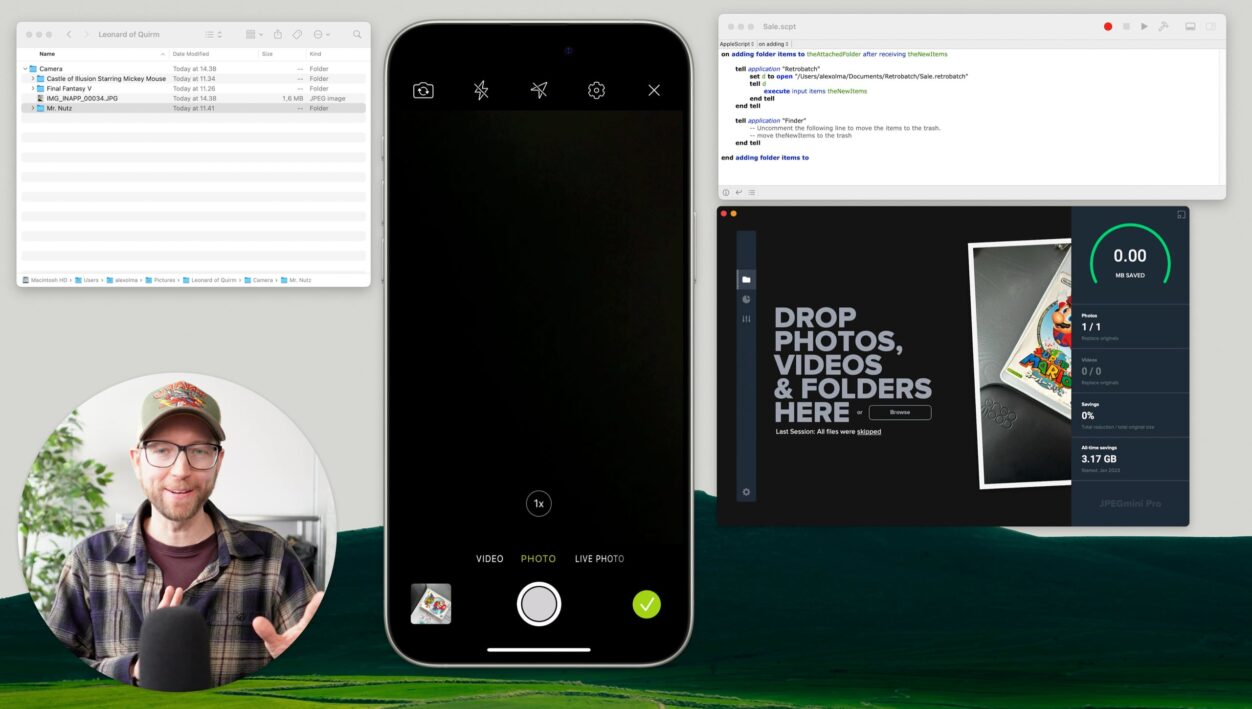This screenshot has width=1252, height=709.
Task: Click the Browse button in JPEGmini
Action: coord(899,412)
